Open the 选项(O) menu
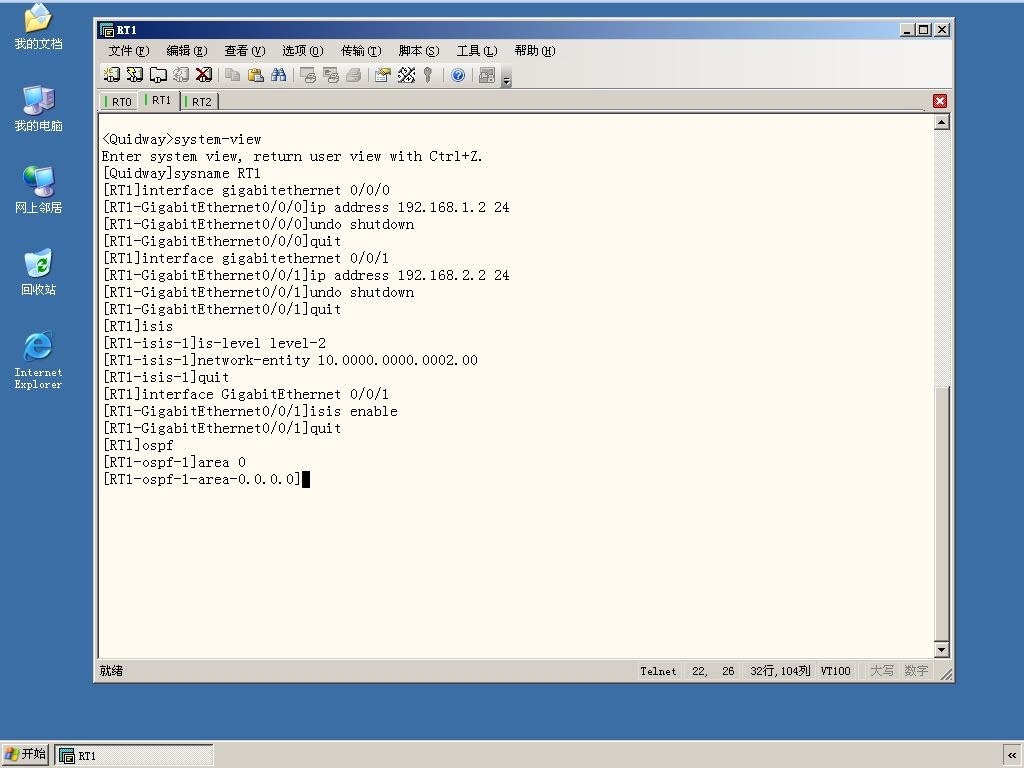This screenshot has height=768, width=1024. 303,51
